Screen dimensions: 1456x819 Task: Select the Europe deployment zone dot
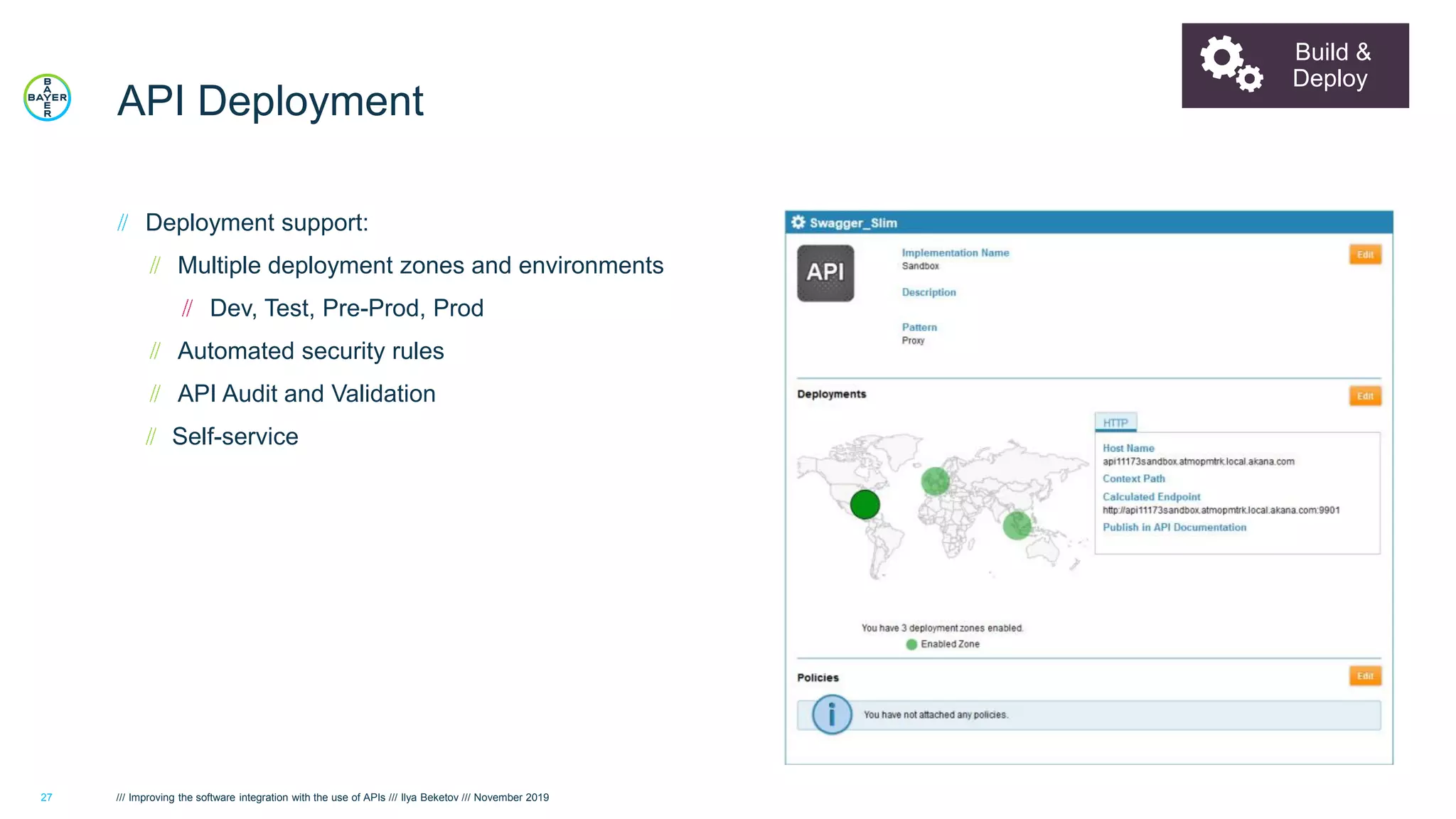click(936, 481)
